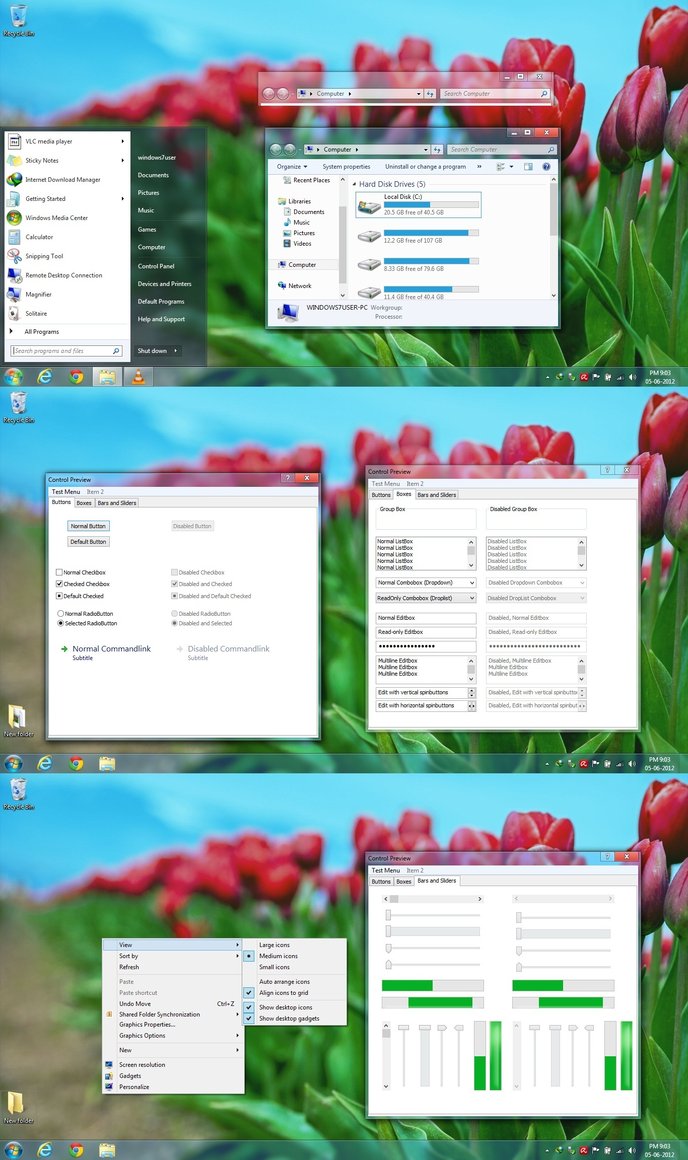The height and width of the screenshot is (1160, 688).
Task: Launch Sticky Notes from the Start menu
Action: coord(41,160)
